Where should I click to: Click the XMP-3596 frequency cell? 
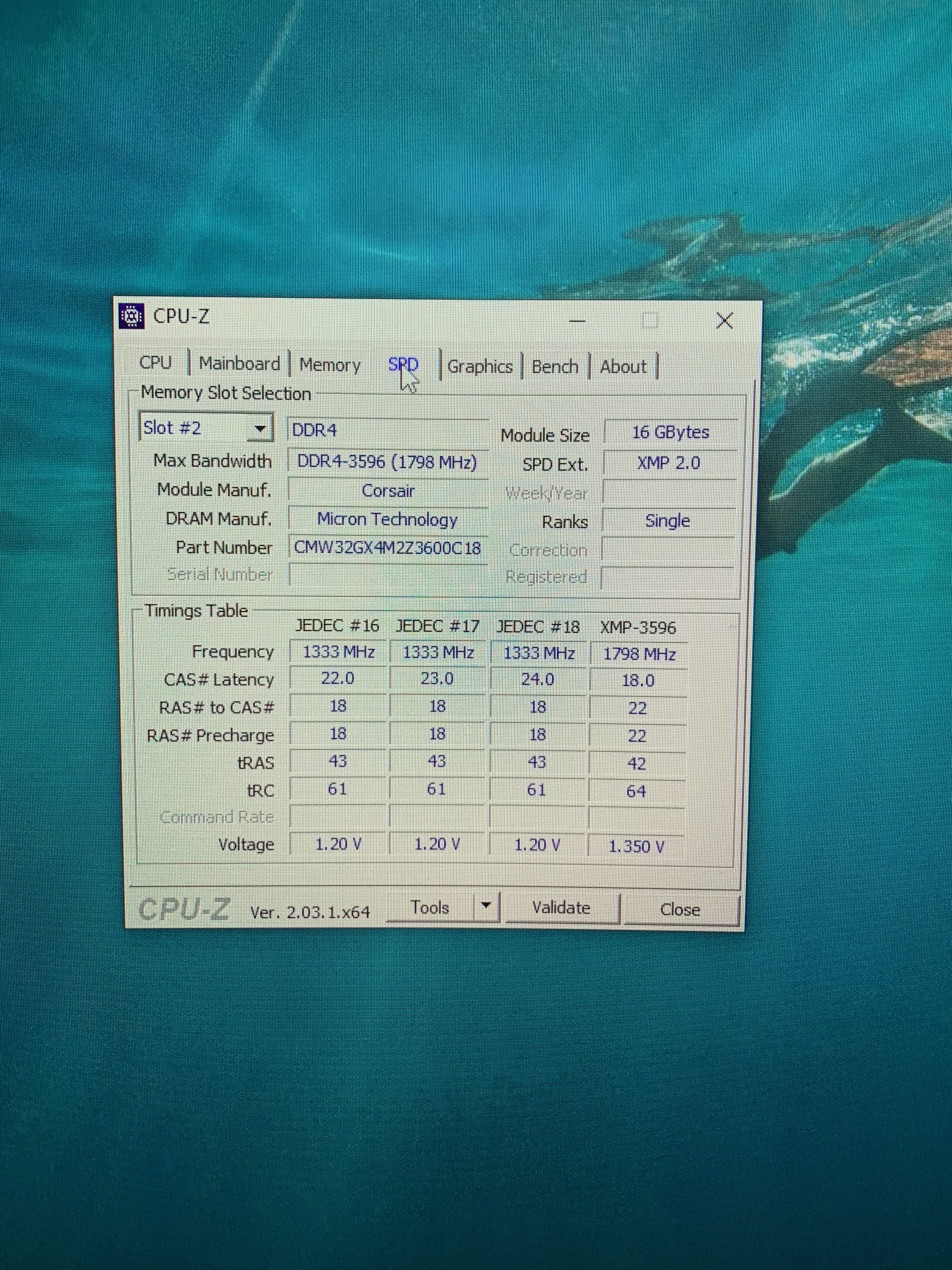639,655
